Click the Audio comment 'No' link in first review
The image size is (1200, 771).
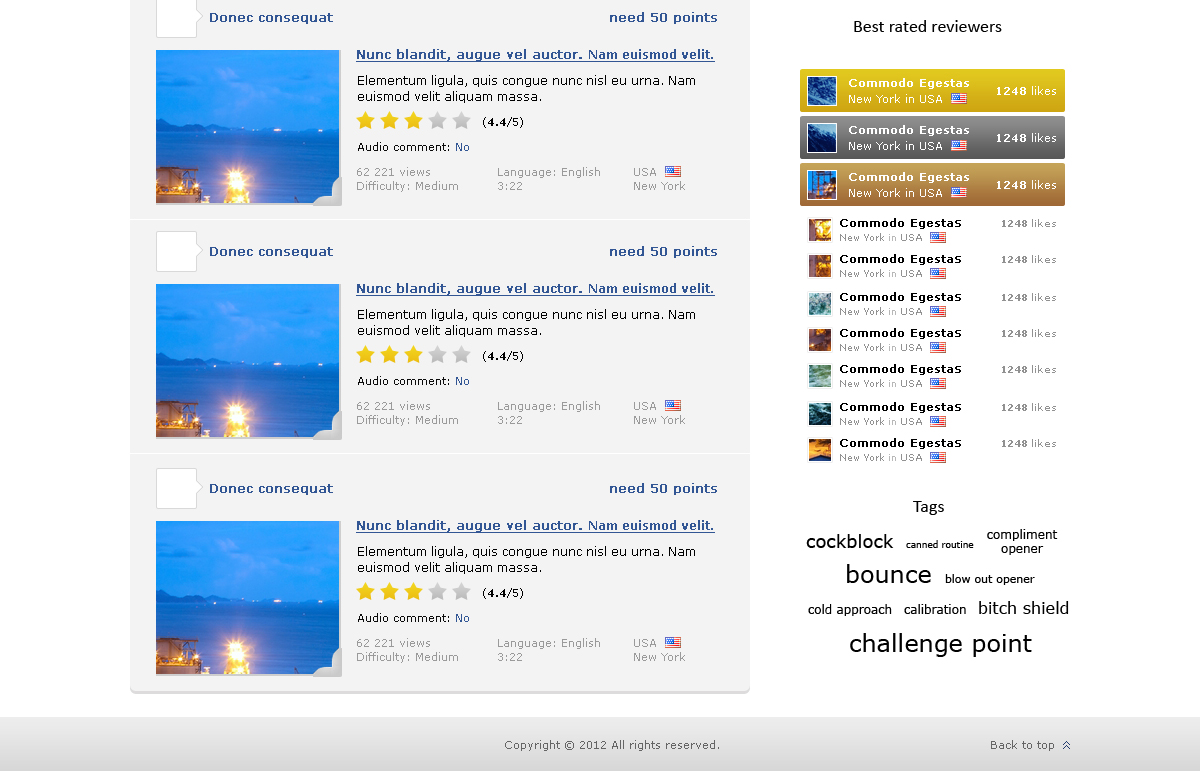pyautogui.click(x=462, y=147)
